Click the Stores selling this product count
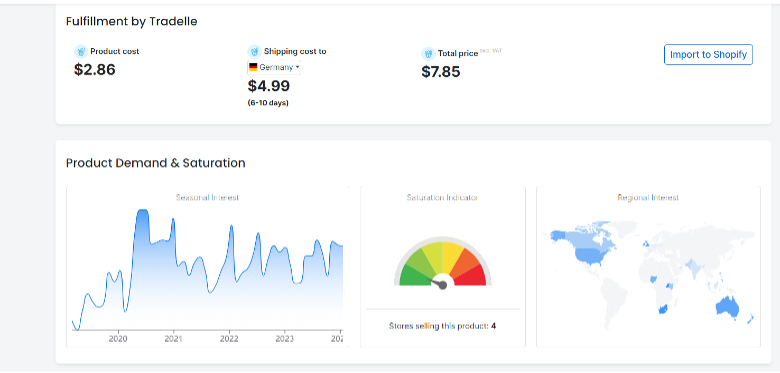 [x=493, y=326]
